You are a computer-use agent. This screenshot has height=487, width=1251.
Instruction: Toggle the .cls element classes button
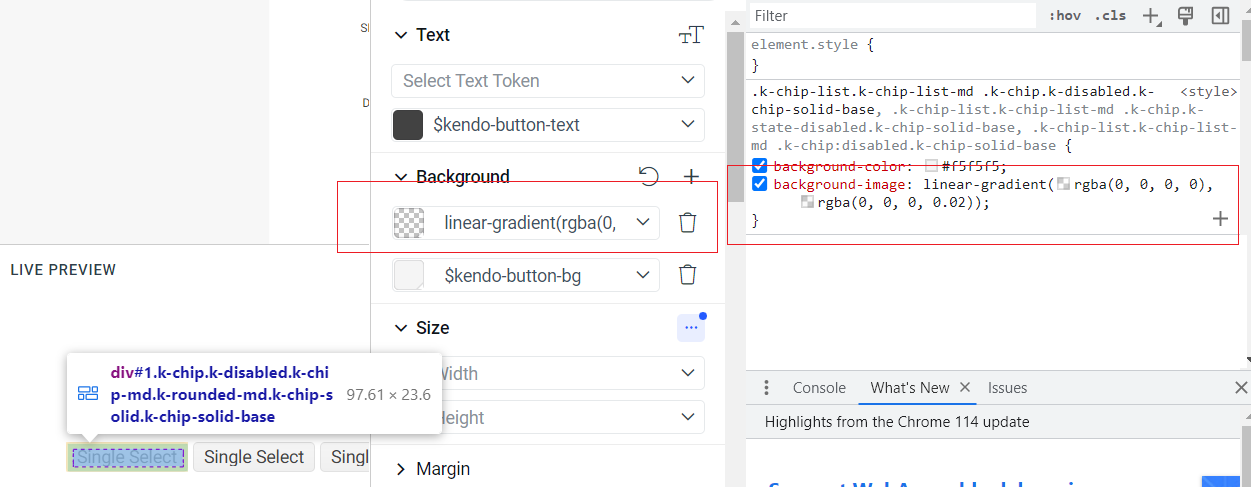1109,16
